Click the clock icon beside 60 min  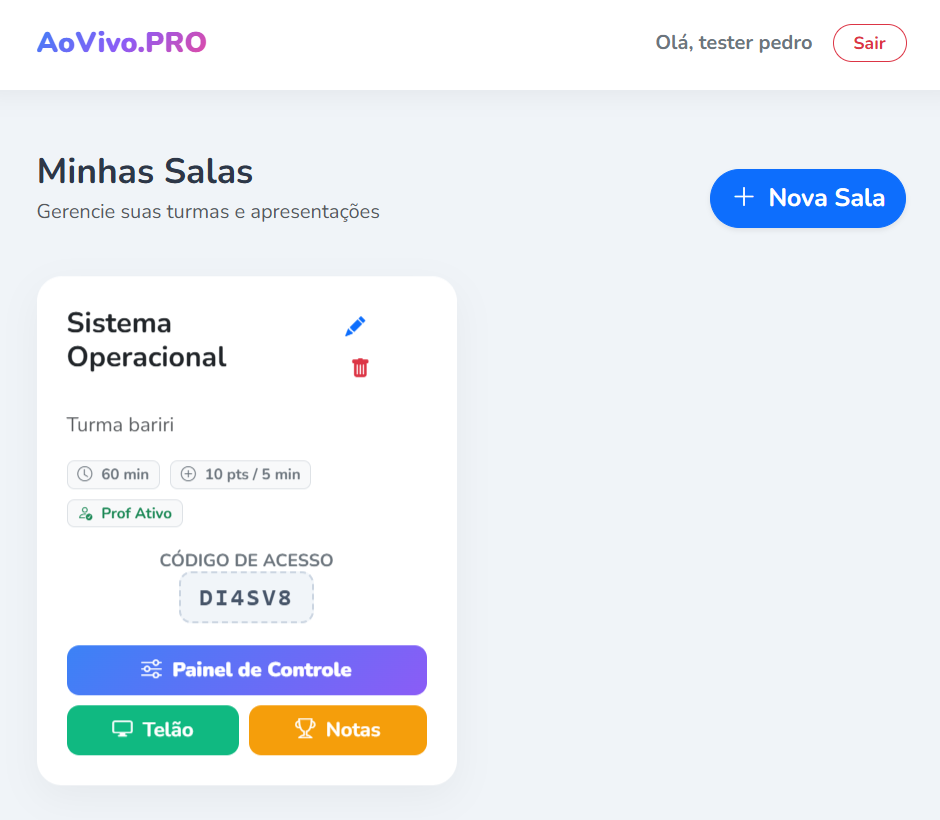click(85, 474)
